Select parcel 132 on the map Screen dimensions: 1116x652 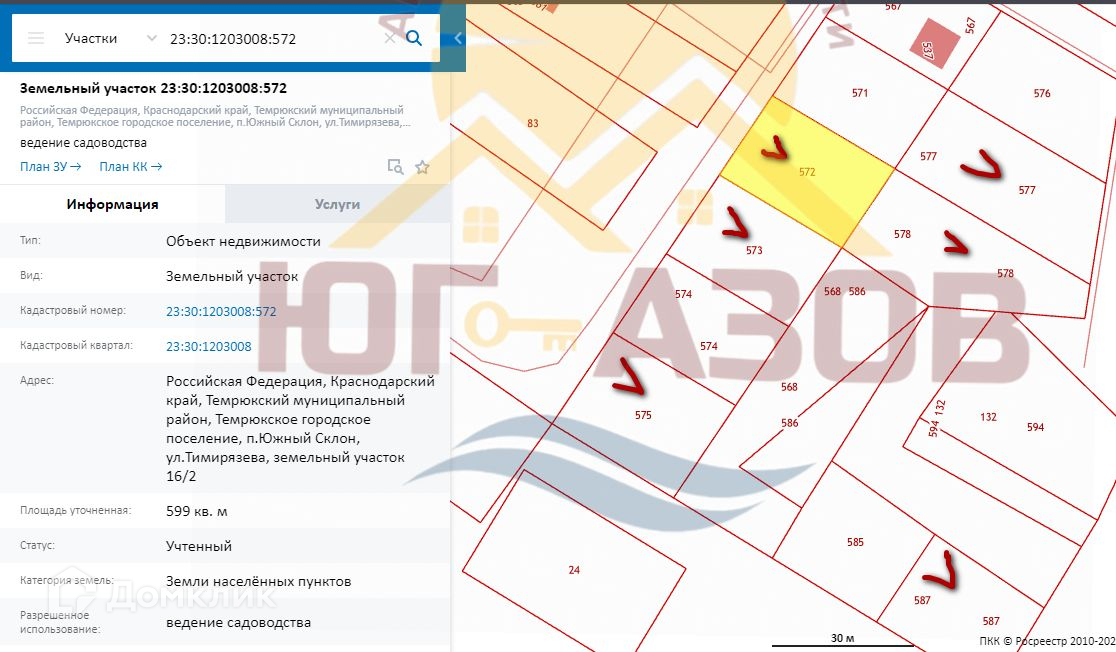click(x=989, y=417)
